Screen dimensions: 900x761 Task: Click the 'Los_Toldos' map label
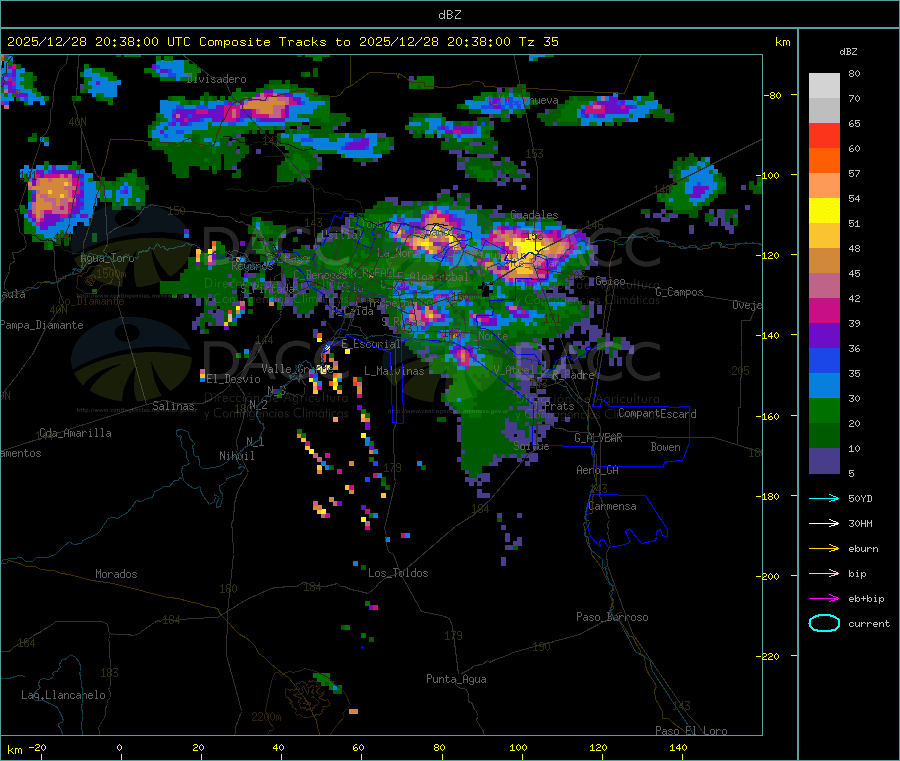[398, 573]
